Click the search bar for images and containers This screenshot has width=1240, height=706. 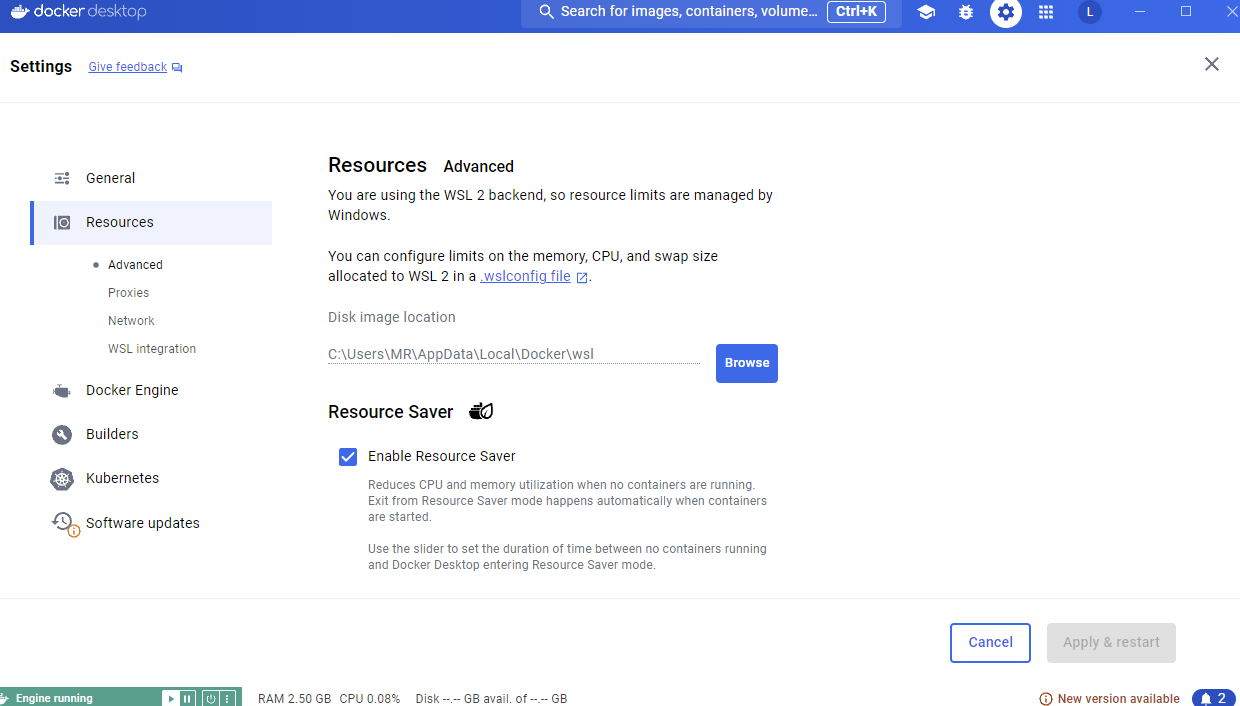(x=711, y=12)
